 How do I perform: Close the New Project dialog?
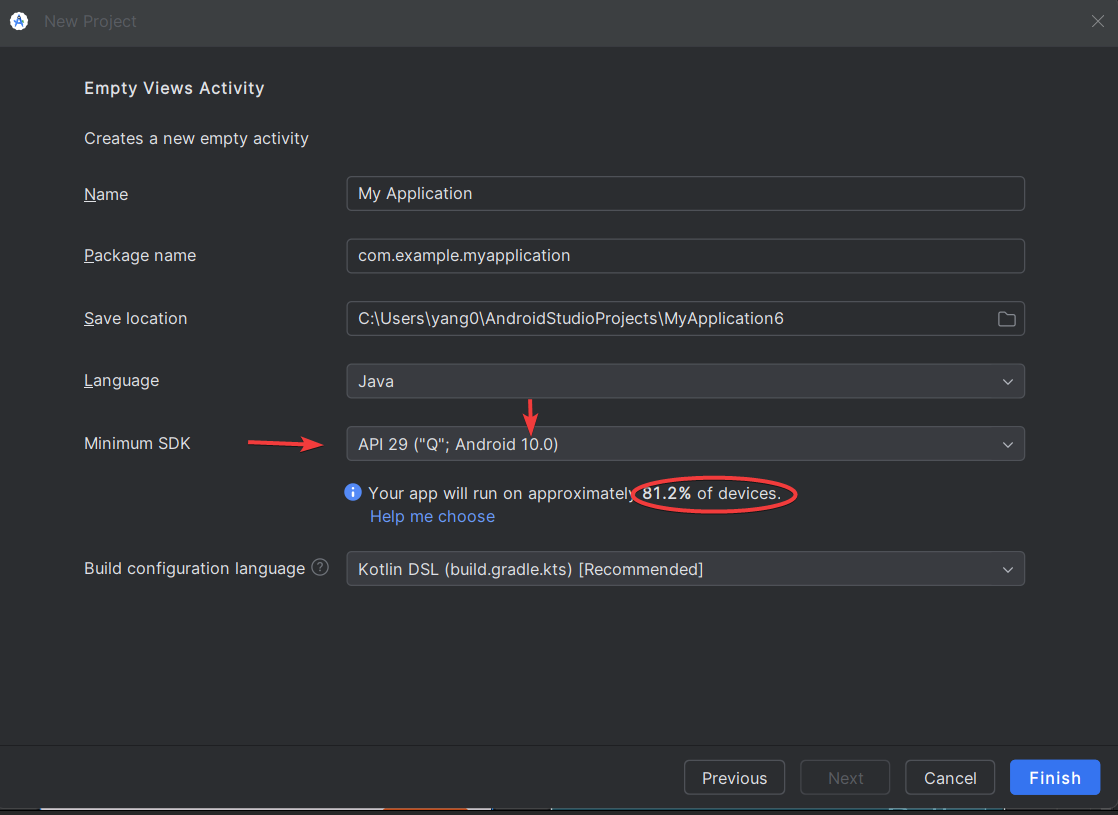pos(1097,21)
